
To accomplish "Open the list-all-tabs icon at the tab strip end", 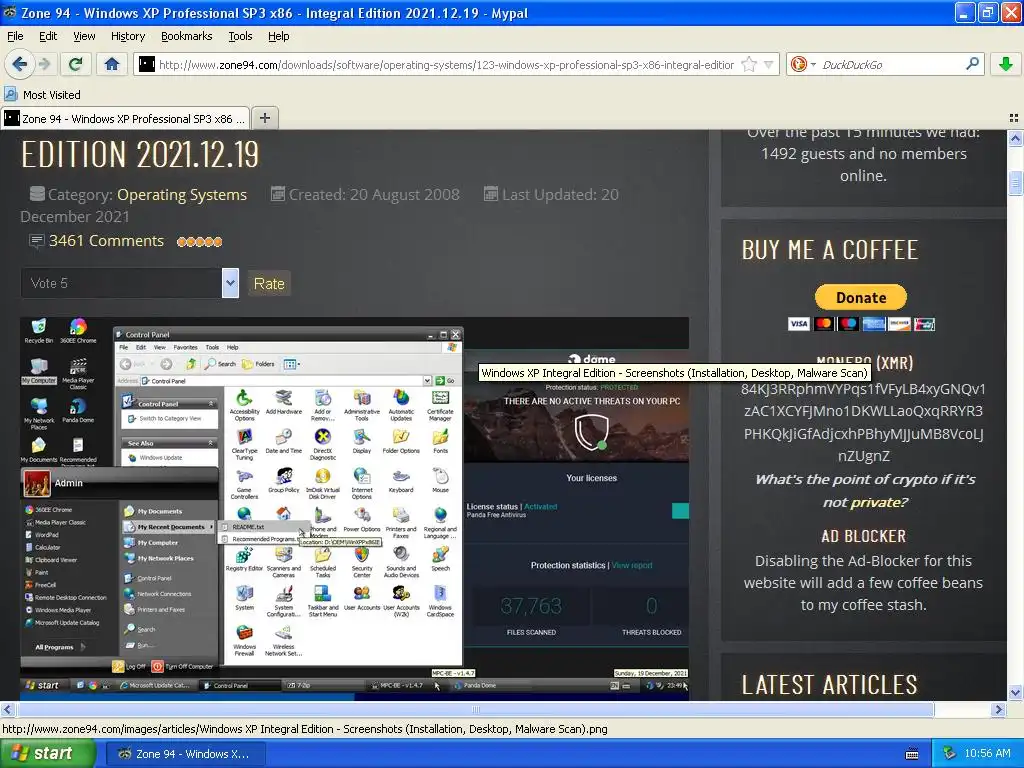I will click(1014, 118).
